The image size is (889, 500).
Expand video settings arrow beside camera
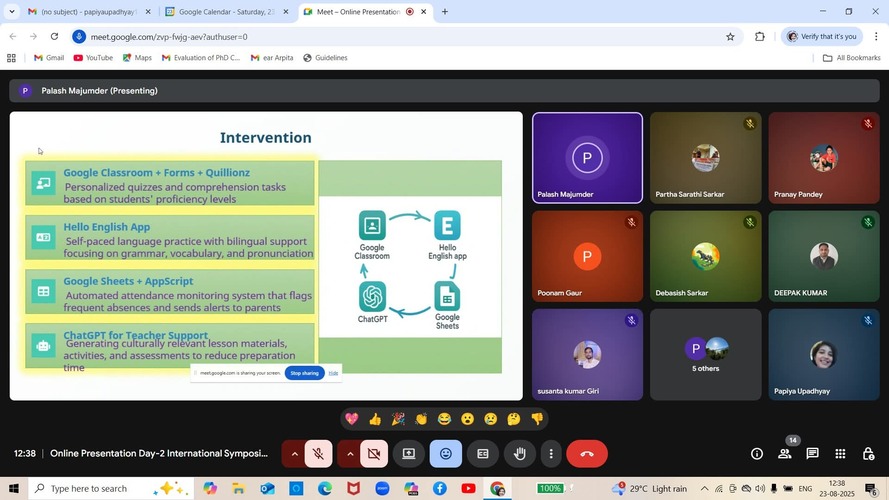point(349,454)
